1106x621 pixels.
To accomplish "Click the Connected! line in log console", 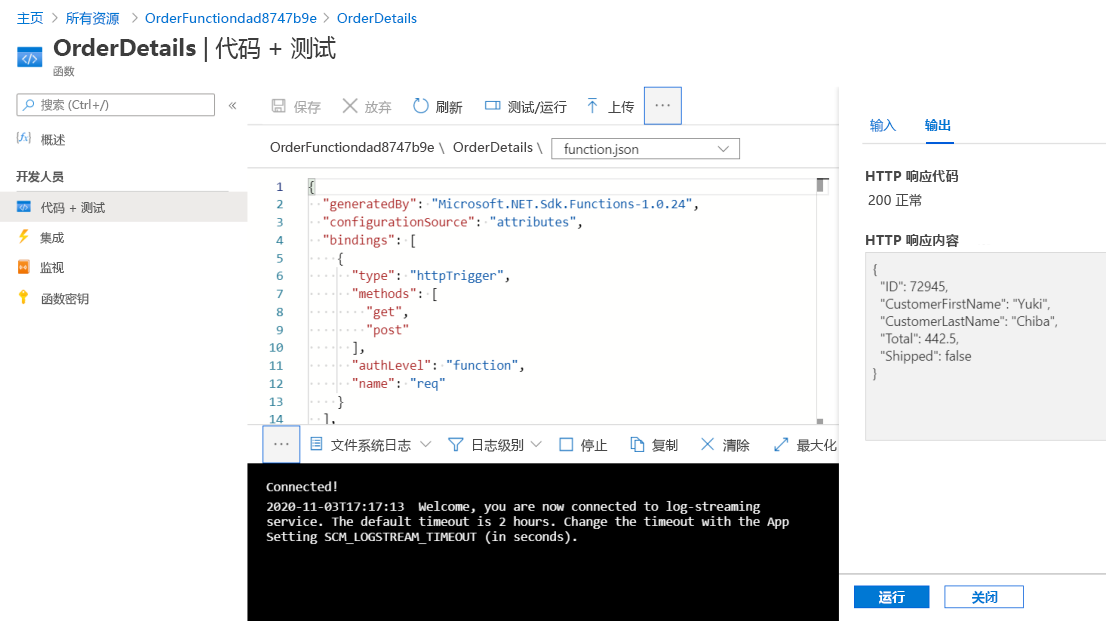I will coord(302,487).
